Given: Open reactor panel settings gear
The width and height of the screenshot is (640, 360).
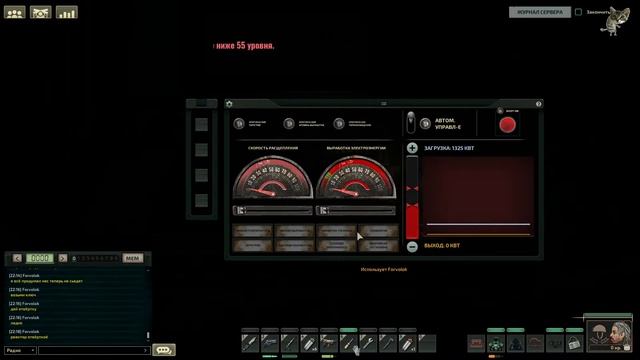Looking at the screenshot, I should coord(229,104).
